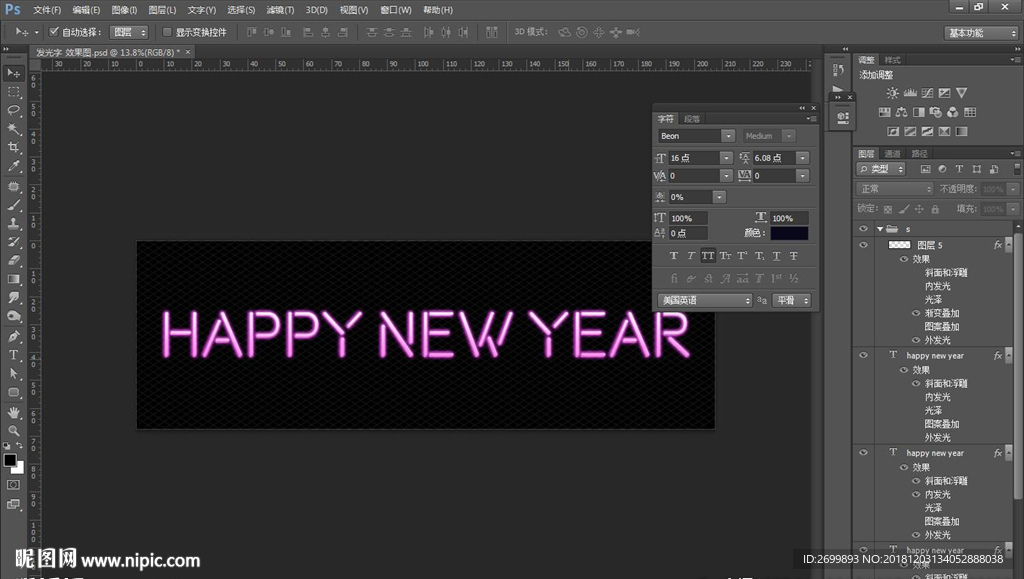The height and width of the screenshot is (579, 1024).
Task: Open 图层(L) menu
Action: pos(162,10)
